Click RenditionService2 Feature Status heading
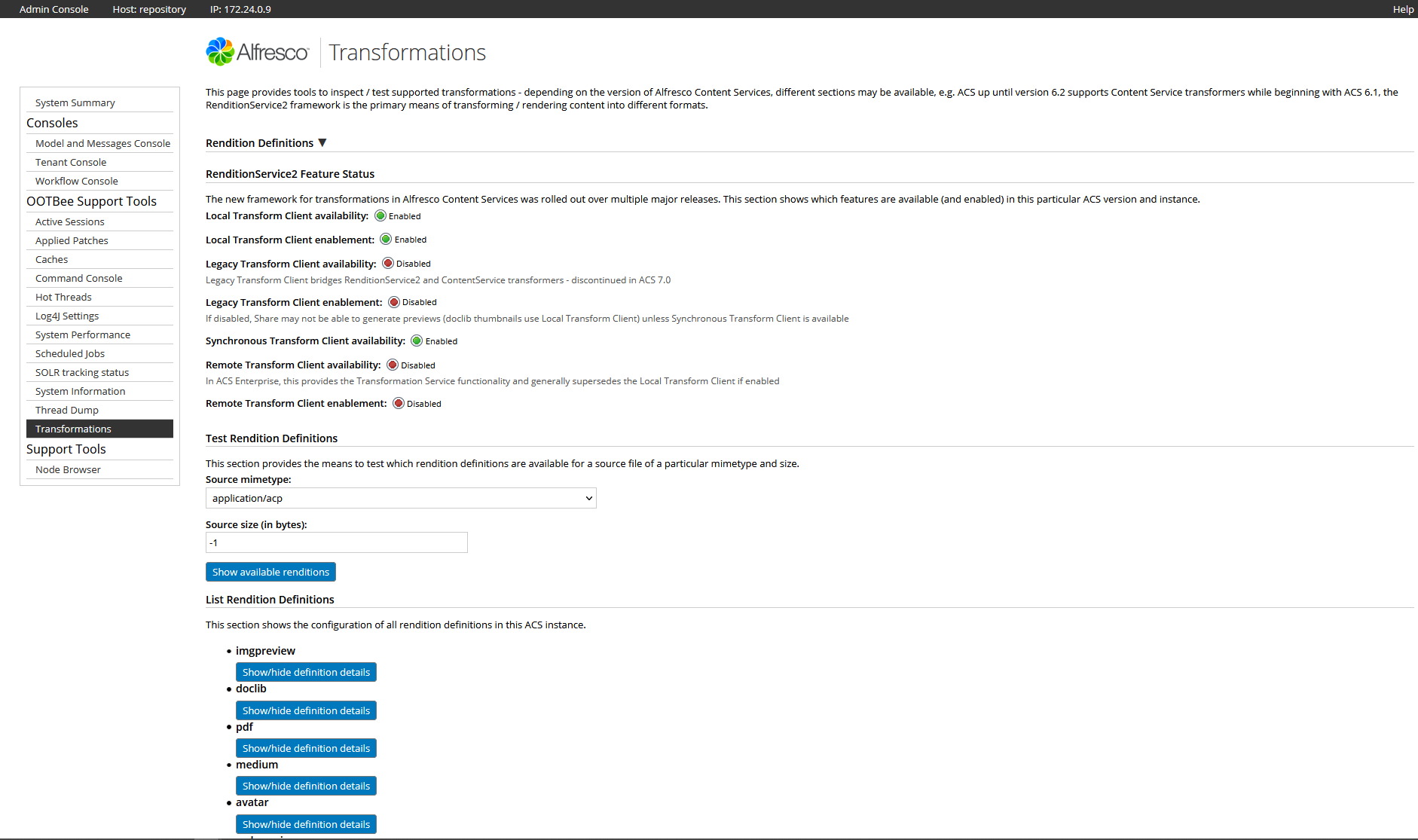The height and width of the screenshot is (840, 1418). 290,174
